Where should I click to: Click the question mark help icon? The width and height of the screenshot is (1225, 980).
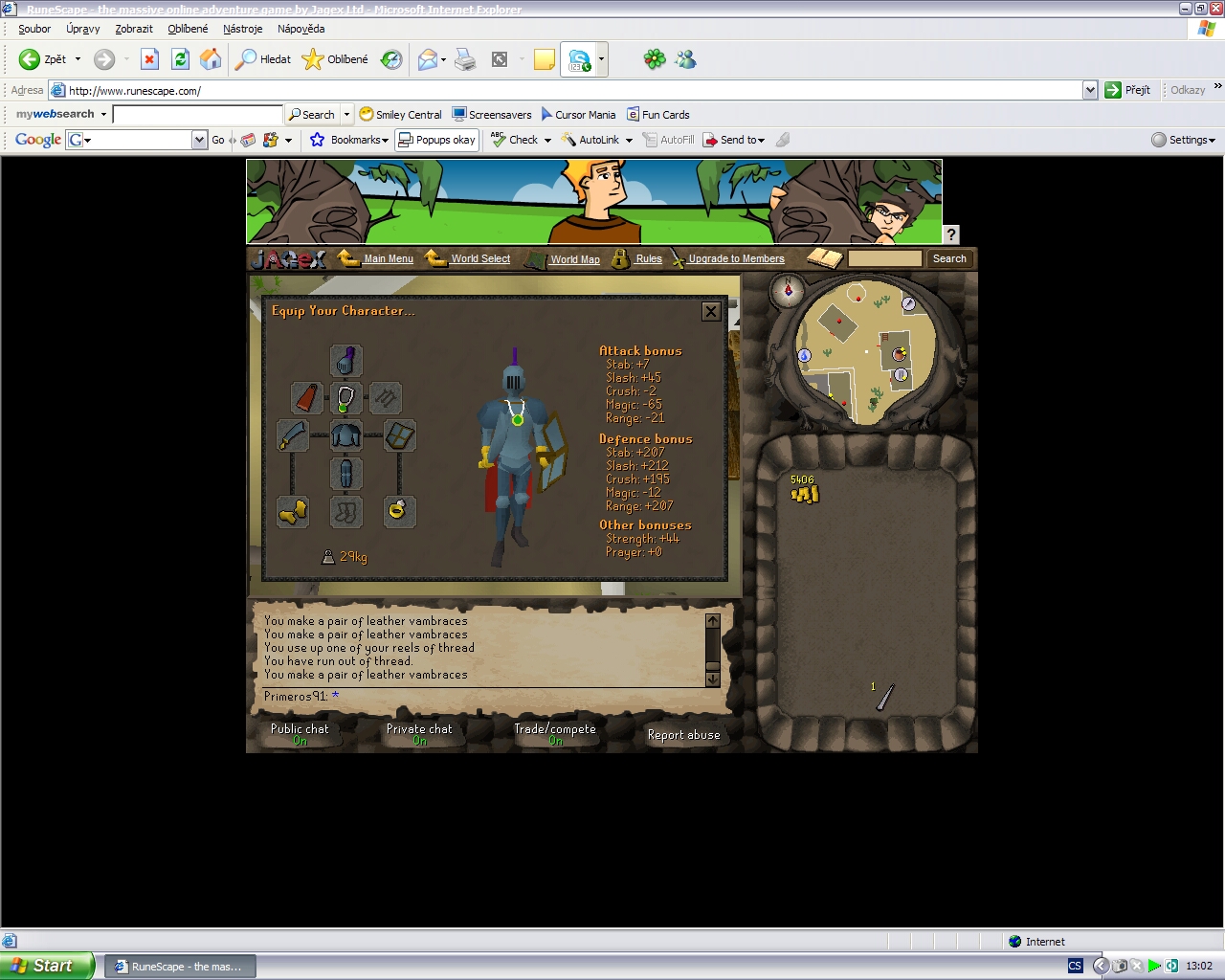coord(950,234)
